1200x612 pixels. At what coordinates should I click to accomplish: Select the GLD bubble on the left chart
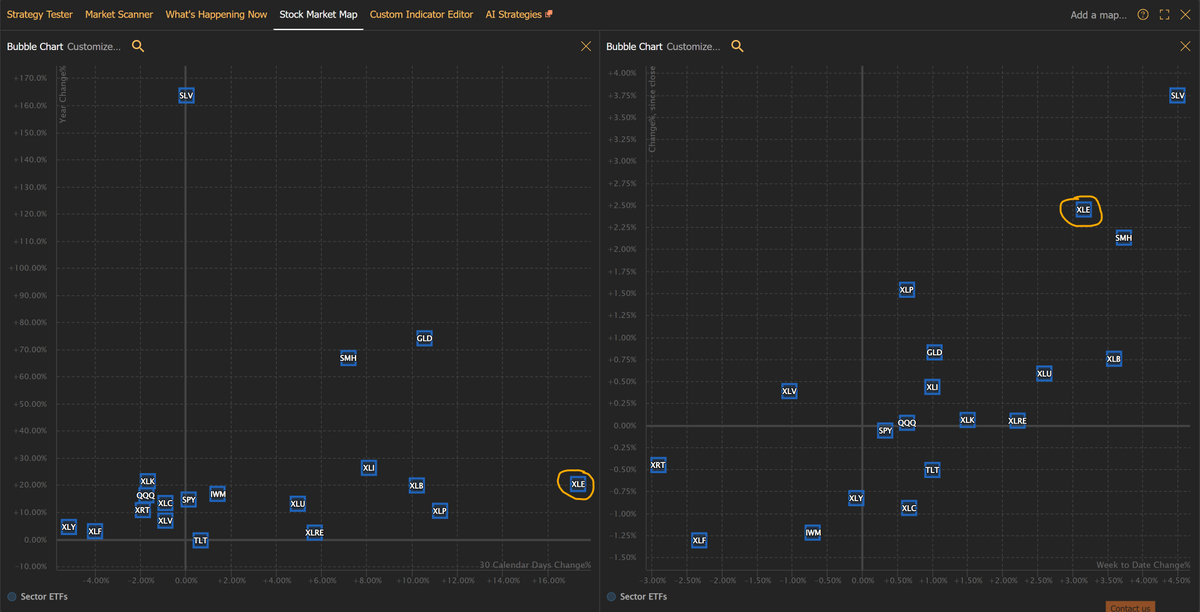(424, 338)
